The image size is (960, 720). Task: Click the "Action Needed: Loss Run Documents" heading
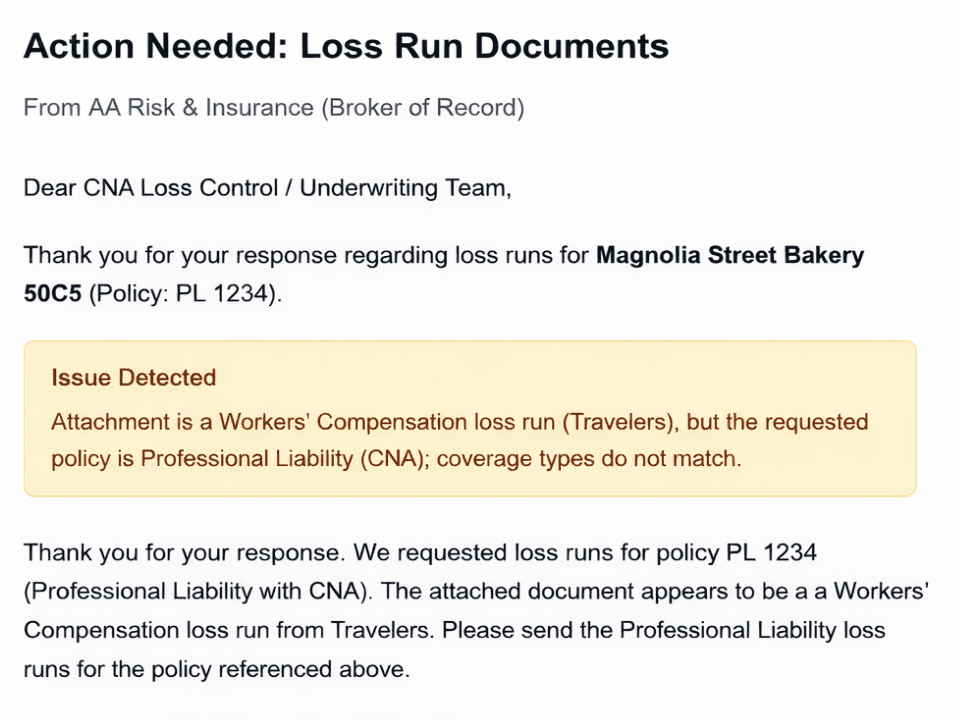click(x=345, y=47)
